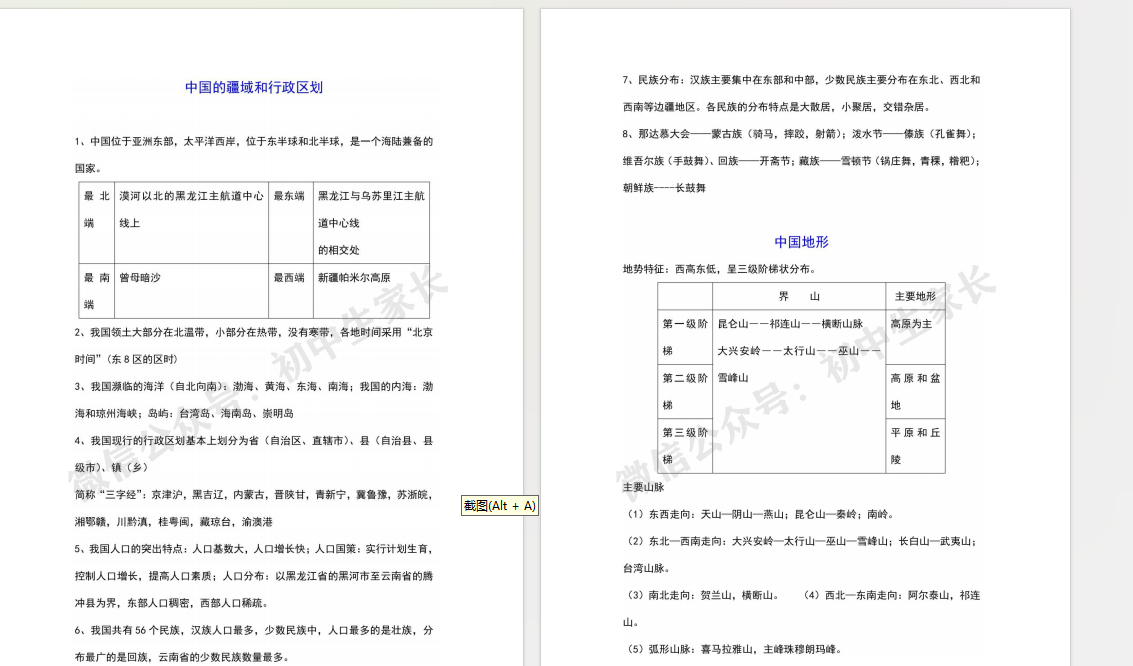Click the line starting "（2）东北—西南走向"

pyautogui.click(x=801, y=541)
